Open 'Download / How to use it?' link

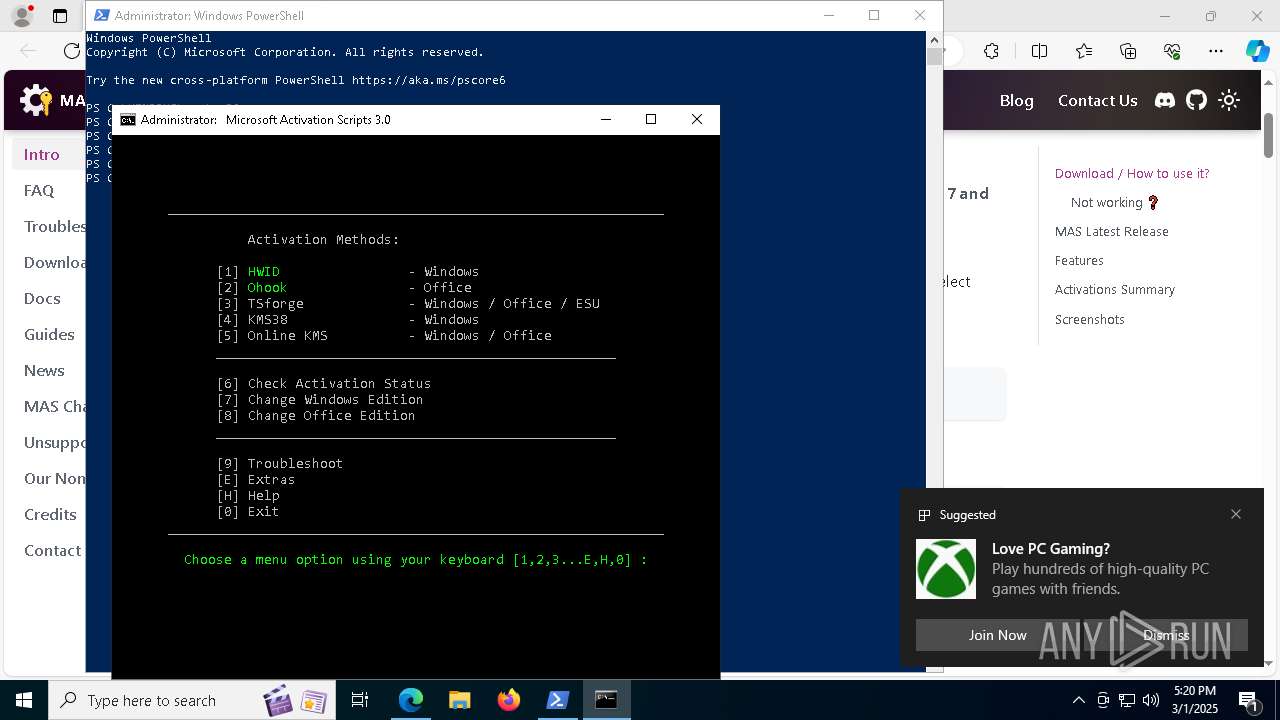(1132, 173)
